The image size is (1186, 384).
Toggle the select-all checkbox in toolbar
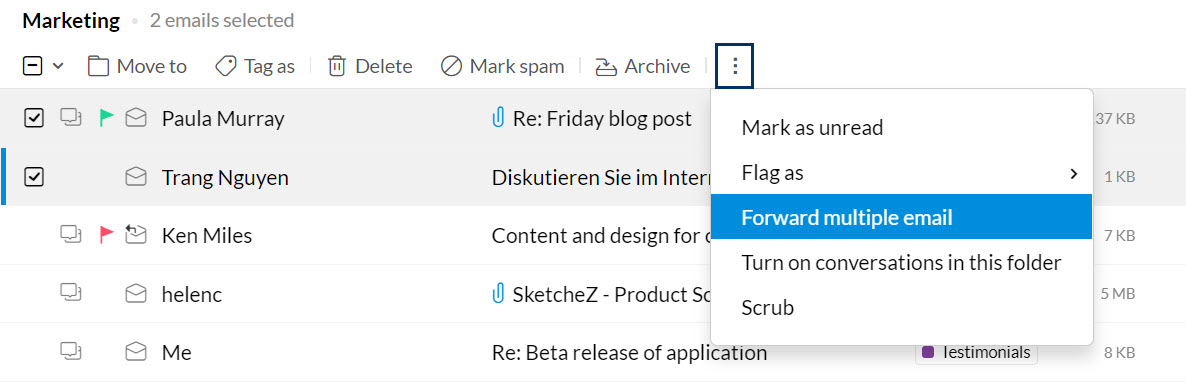coord(33,67)
